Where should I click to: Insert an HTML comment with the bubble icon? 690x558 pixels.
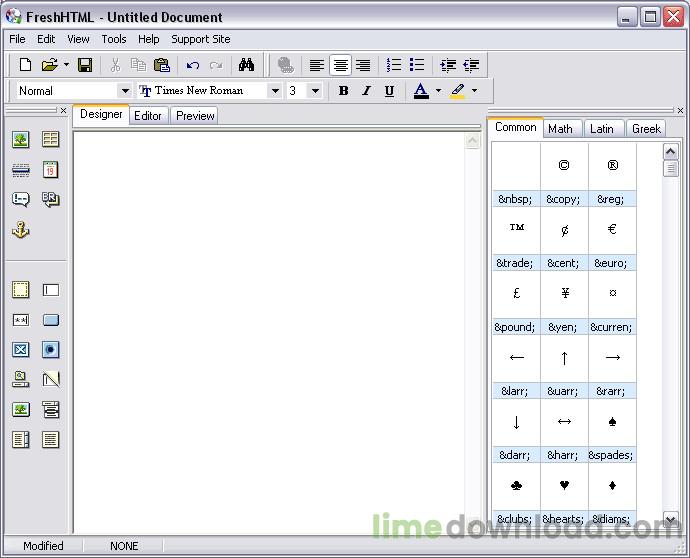21,199
